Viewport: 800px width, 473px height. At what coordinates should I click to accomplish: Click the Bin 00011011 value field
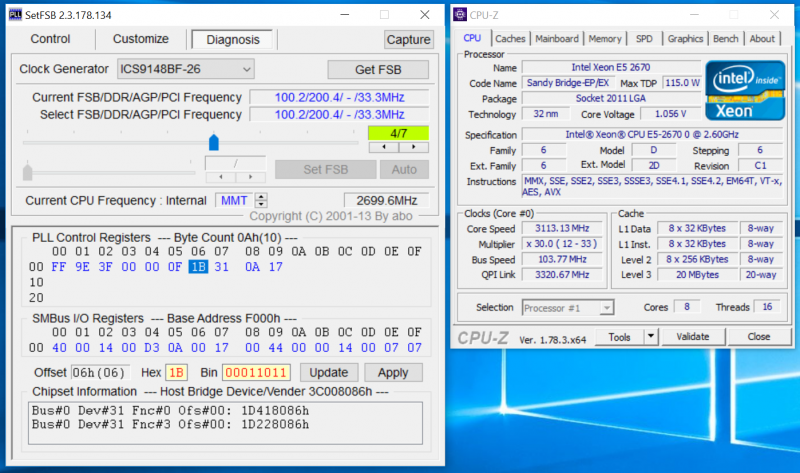coord(256,372)
